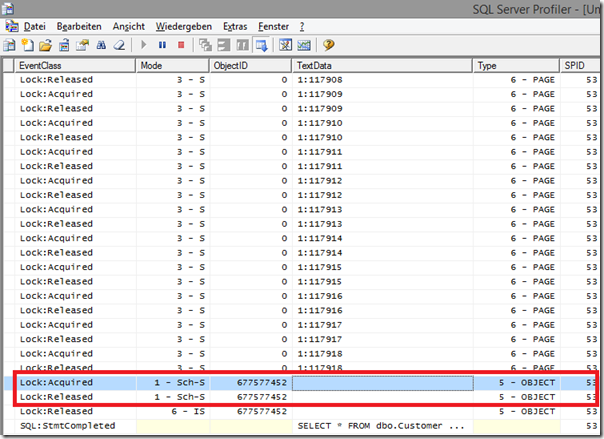Click ObjectID 677577452 in the 6 - IS row
The image size is (604, 439).
point(262,412)
